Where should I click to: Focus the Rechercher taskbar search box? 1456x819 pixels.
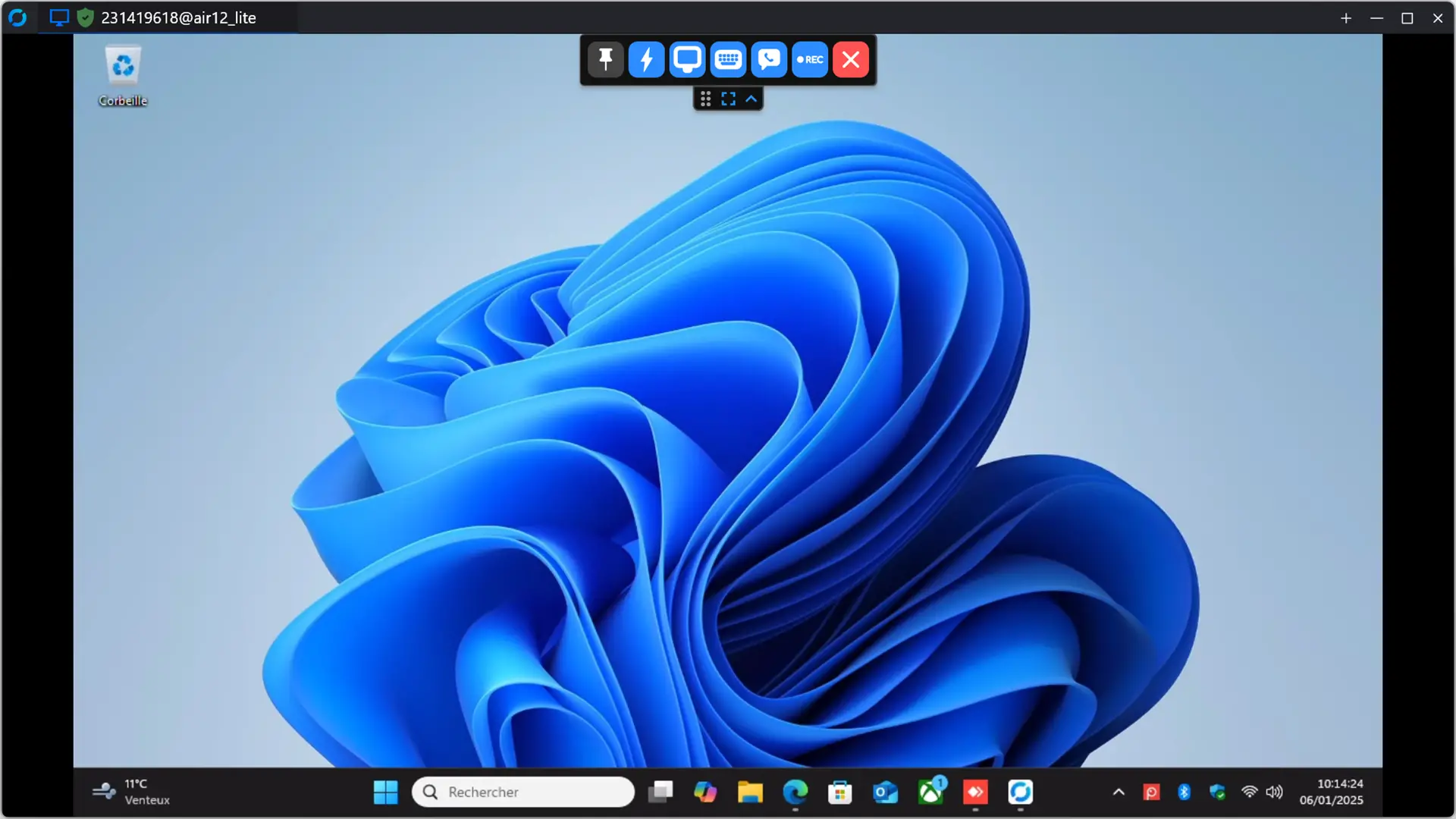(x=523, y=792)
